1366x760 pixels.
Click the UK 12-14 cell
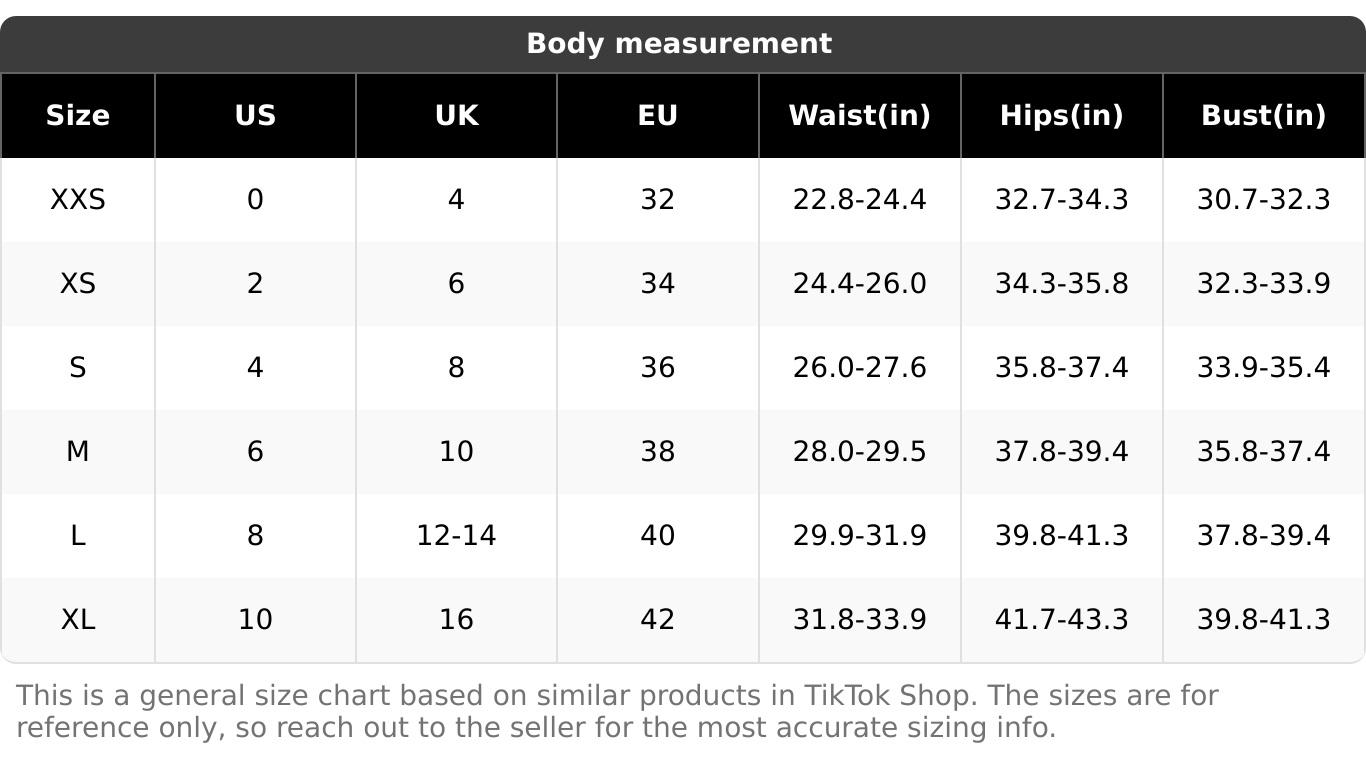click(x=456, y=536)
